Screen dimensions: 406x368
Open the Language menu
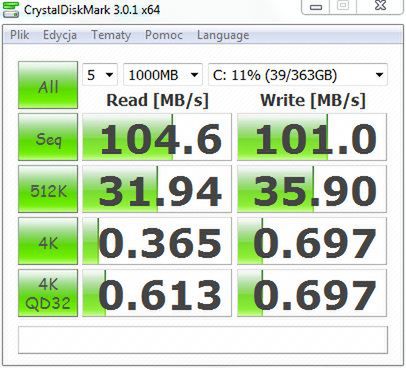[x=223, y=35]
